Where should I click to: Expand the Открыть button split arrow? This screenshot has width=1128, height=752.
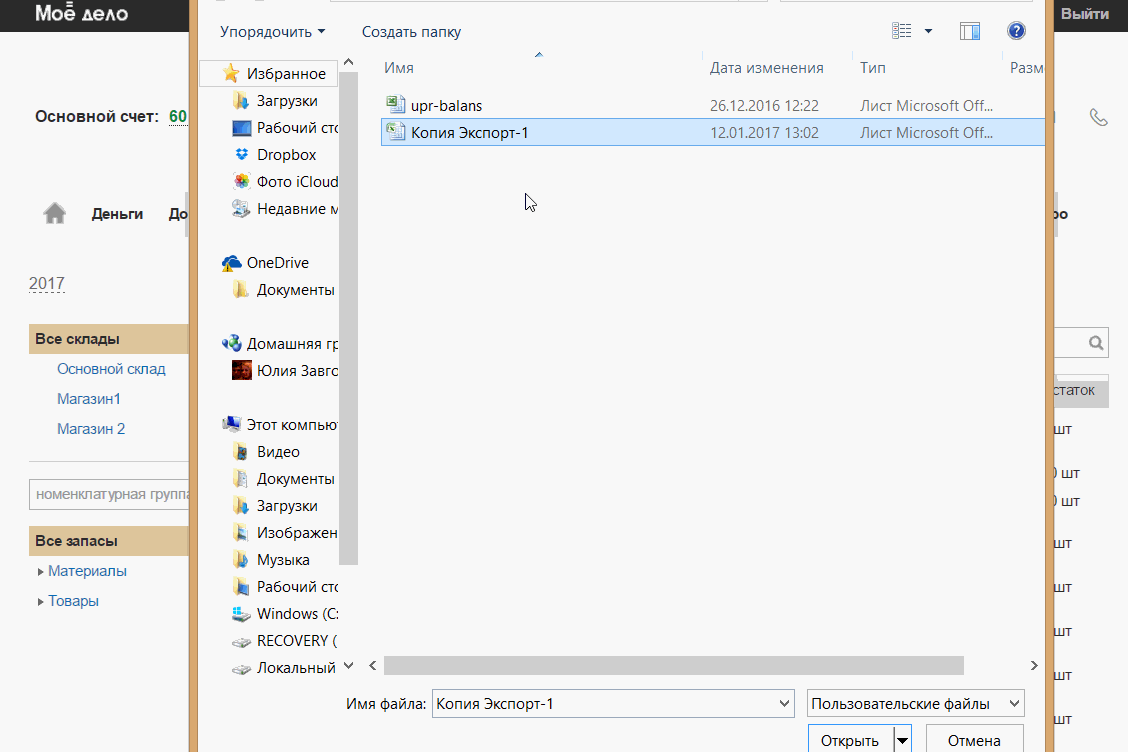click(x=902, y=740)
